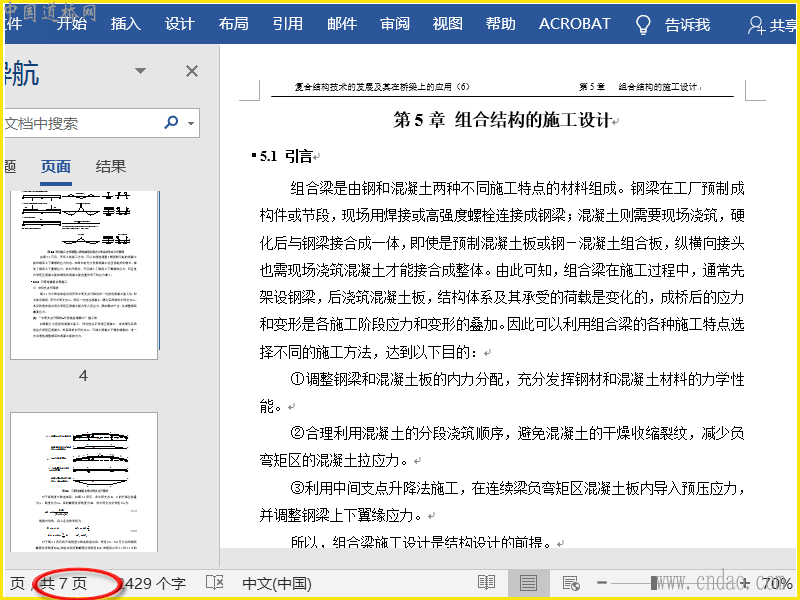Select the 页面 tab in navigation pane

[x=56, y=167]
